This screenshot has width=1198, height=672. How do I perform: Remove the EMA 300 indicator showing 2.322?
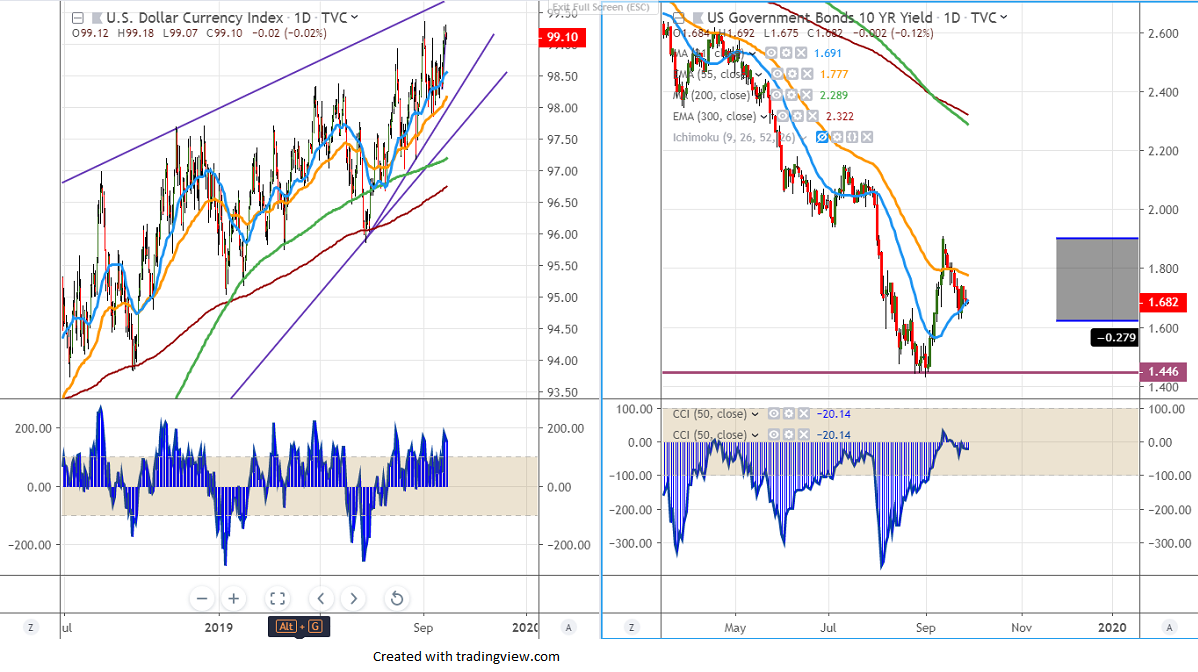[x=812, y=116]
